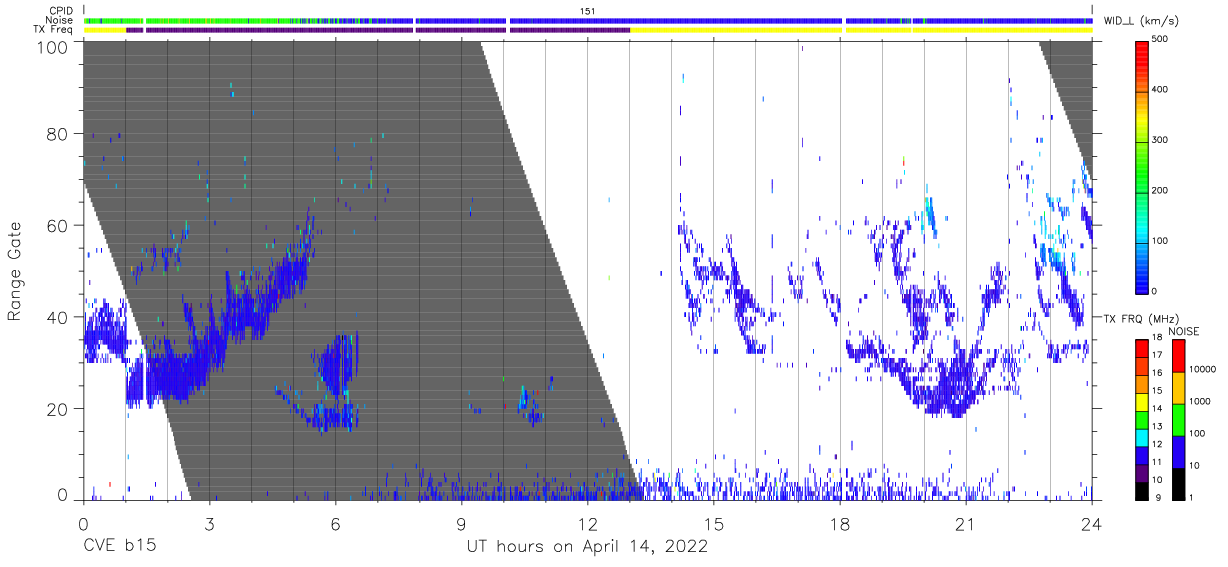This screenshot has width=1228, height=567.
Task: Click the 12 tick on UT hours axis
Action: pos(587,523)
